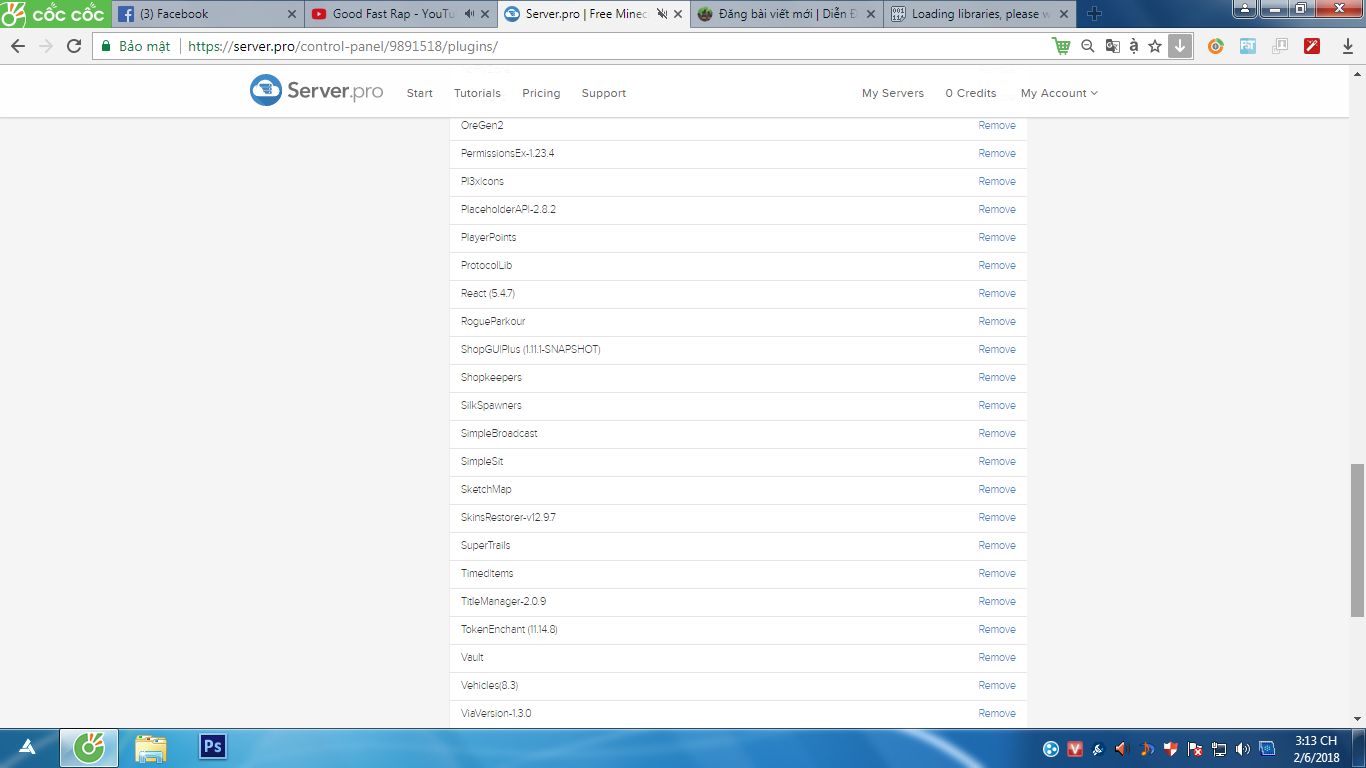The image size is (1366, 768).
Task: Click the address bar URL field
Action: point(615,46)
